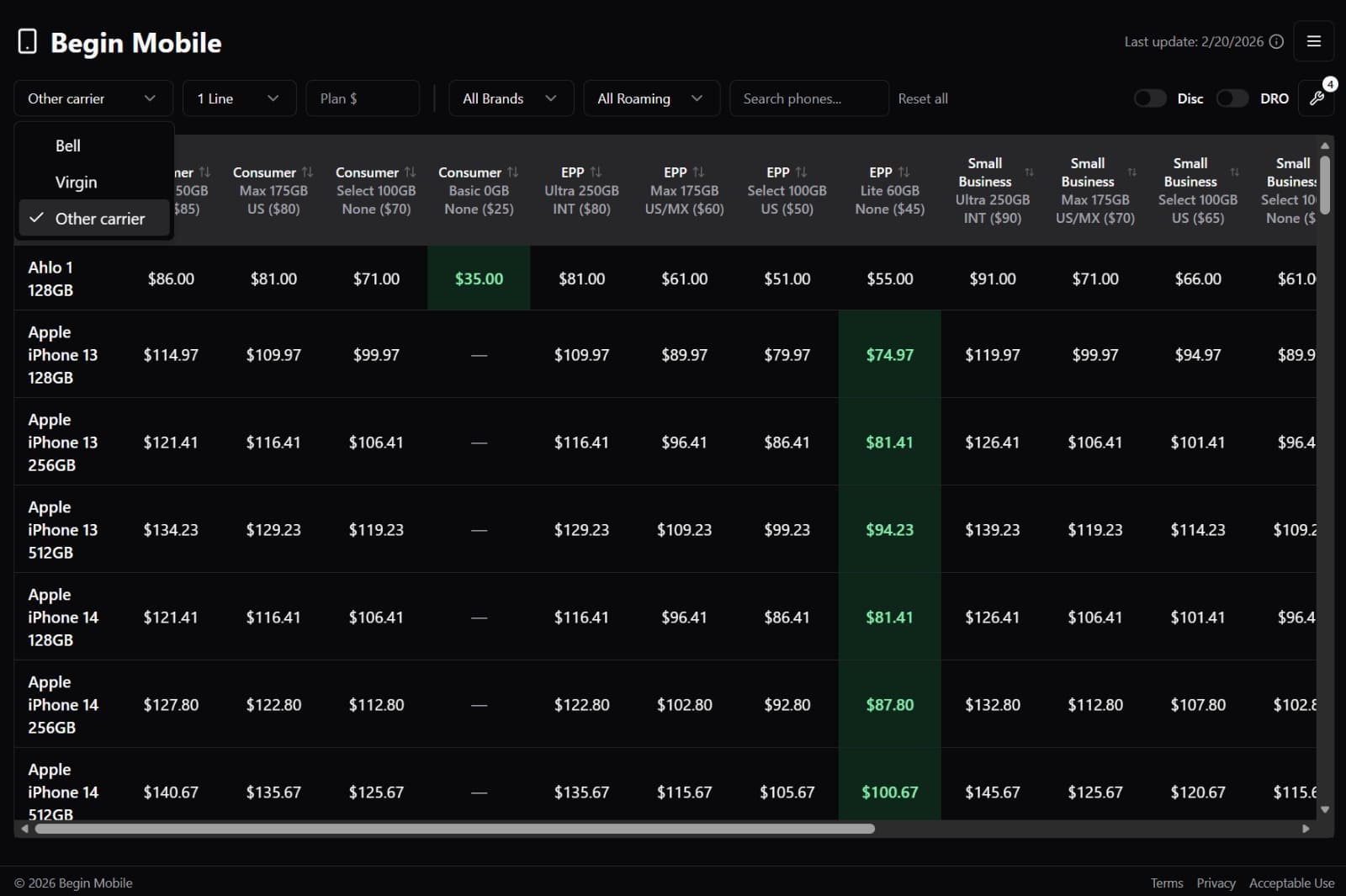1346x896 pixels.
Task: Enable the DRO toggle switch
Action: coord(1232,98)
